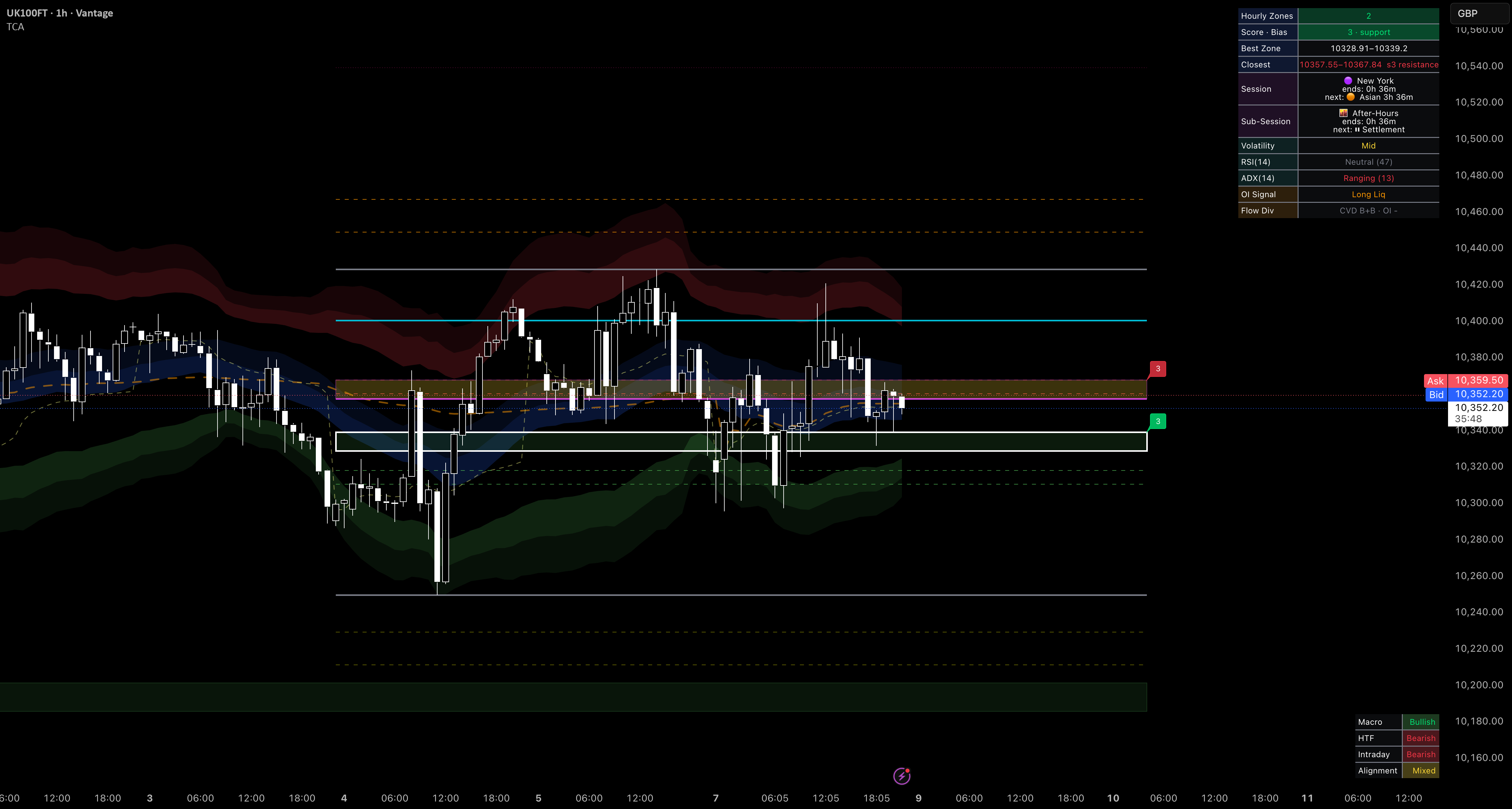Viewport: 1512px width, 809px height.
Task: Click the 18:05 time axis label
Action: pos(876,798)
